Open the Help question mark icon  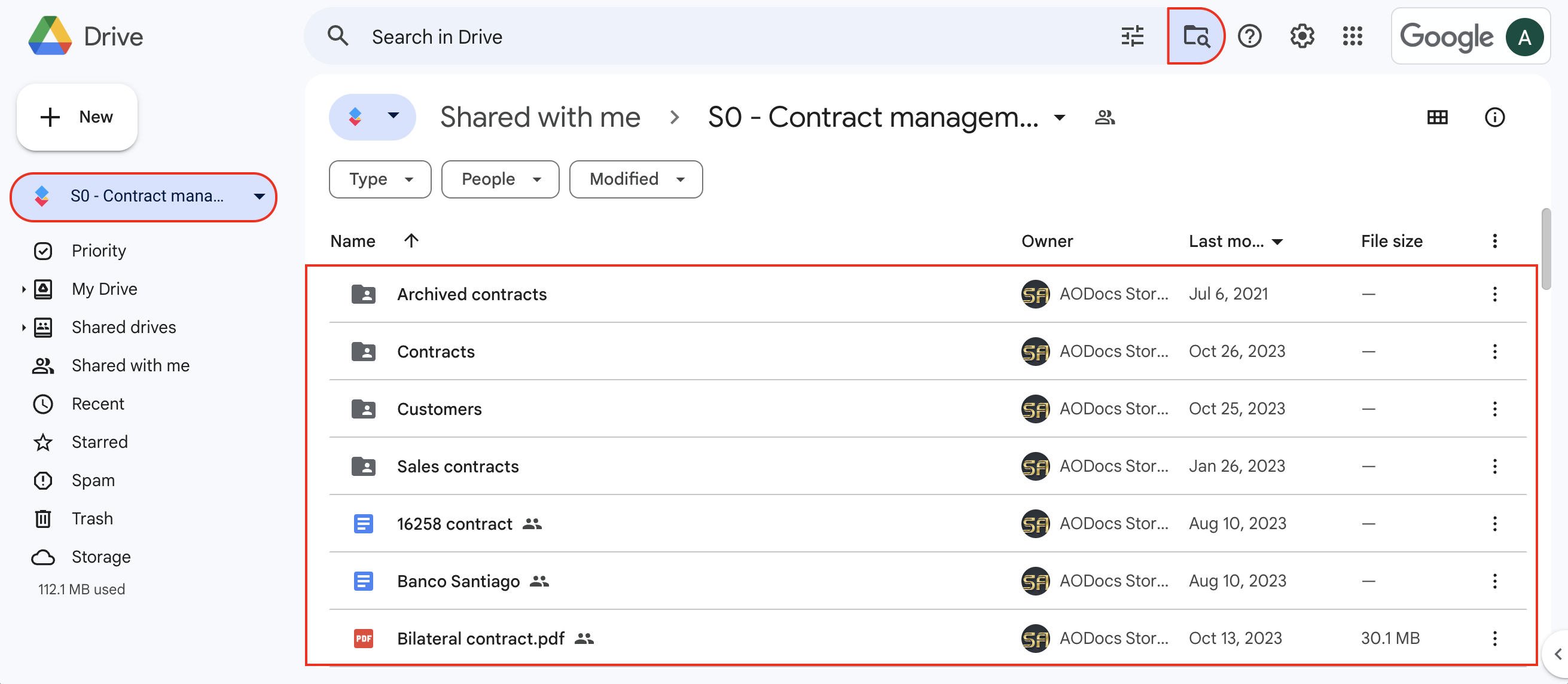[x=1250, y=36]
